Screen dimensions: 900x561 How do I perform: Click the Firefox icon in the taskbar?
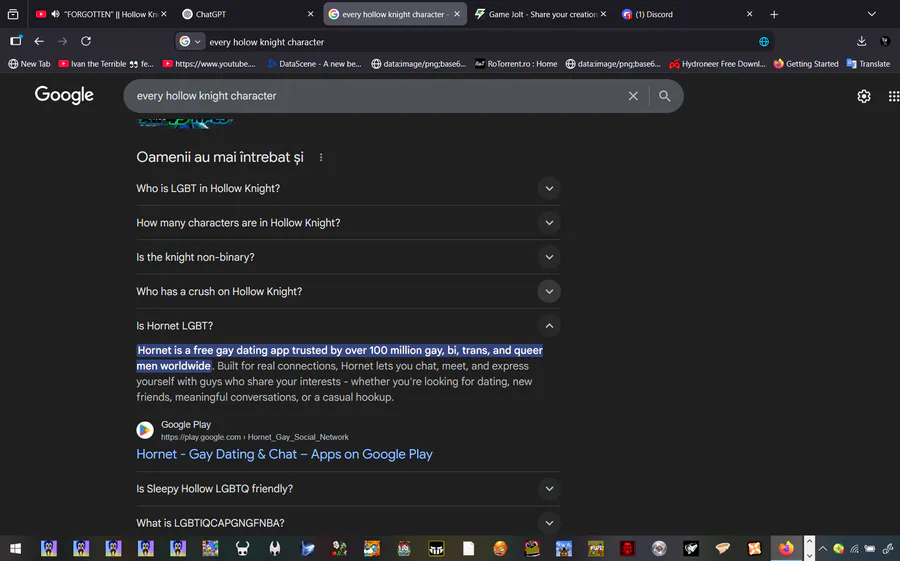click(786, 548)
